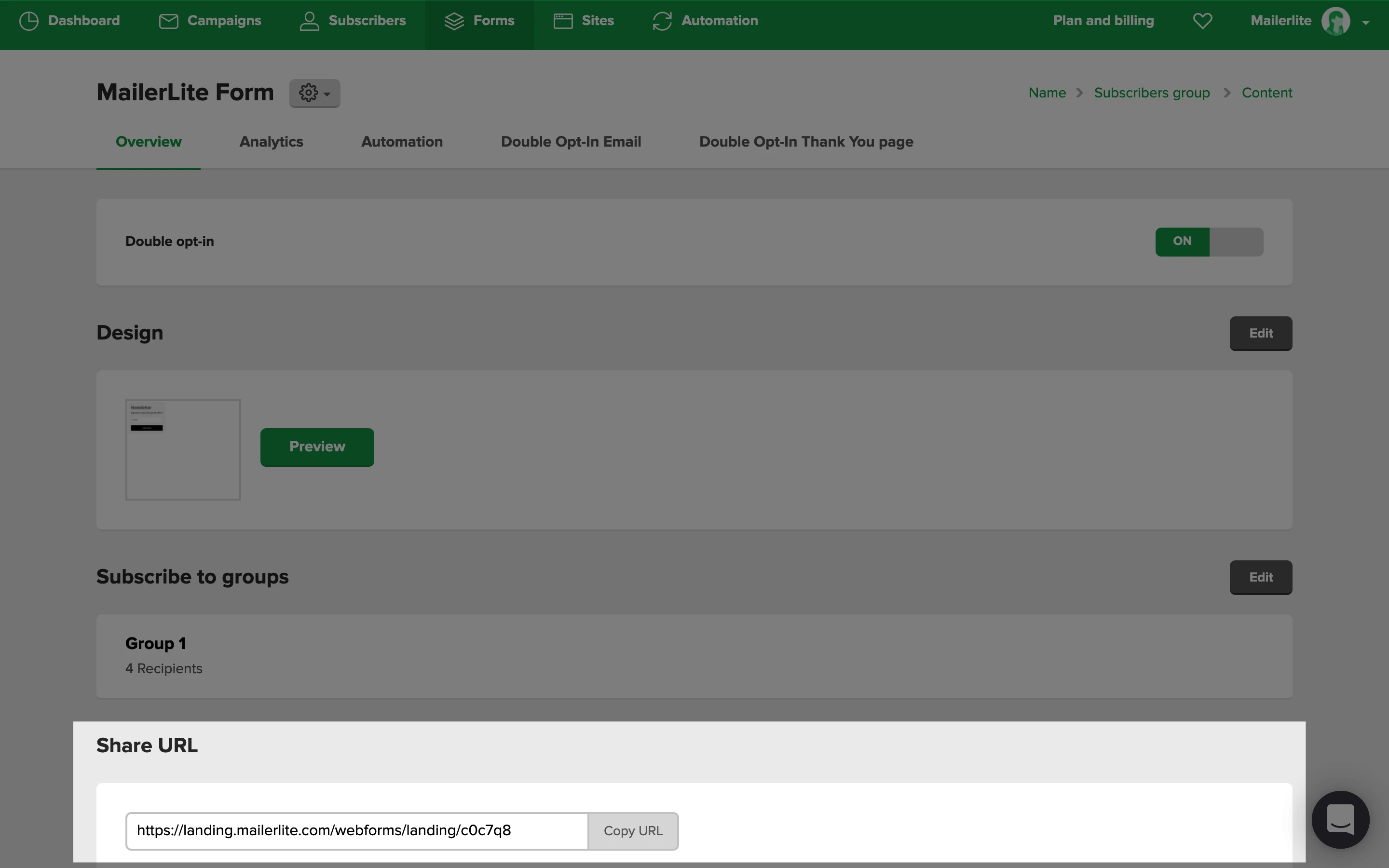Click the Mailerlite profile avatar
The width and height of the screenshot is (1389, 868).
tap(1335, 22)
